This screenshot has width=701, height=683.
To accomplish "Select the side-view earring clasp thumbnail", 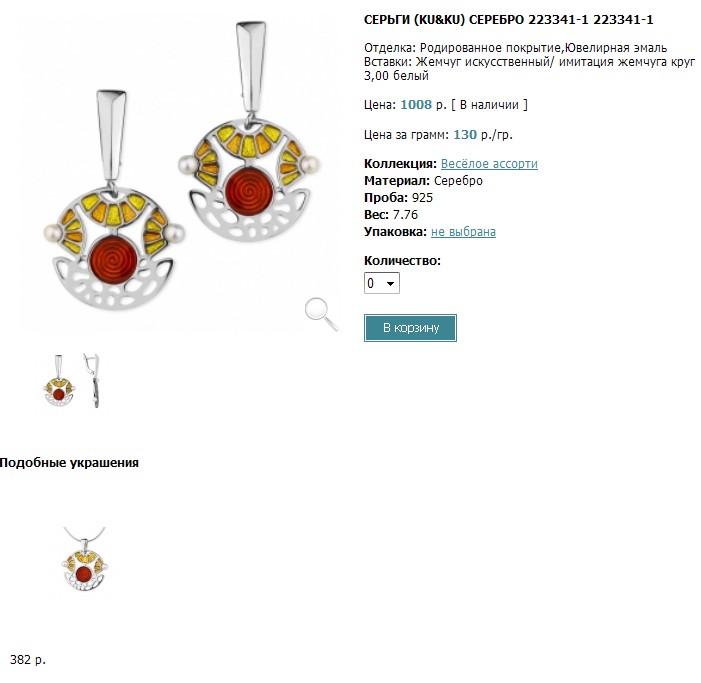I will tap(92, 380).
